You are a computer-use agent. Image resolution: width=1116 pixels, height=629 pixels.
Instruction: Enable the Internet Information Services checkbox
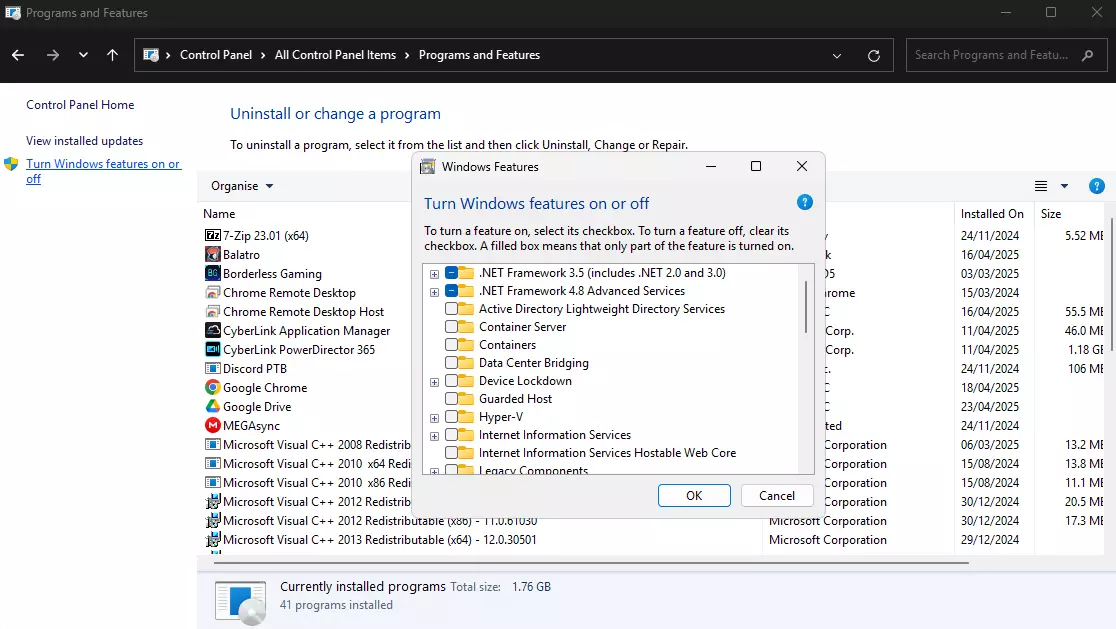pyautogui.click(x=451, y=435)
